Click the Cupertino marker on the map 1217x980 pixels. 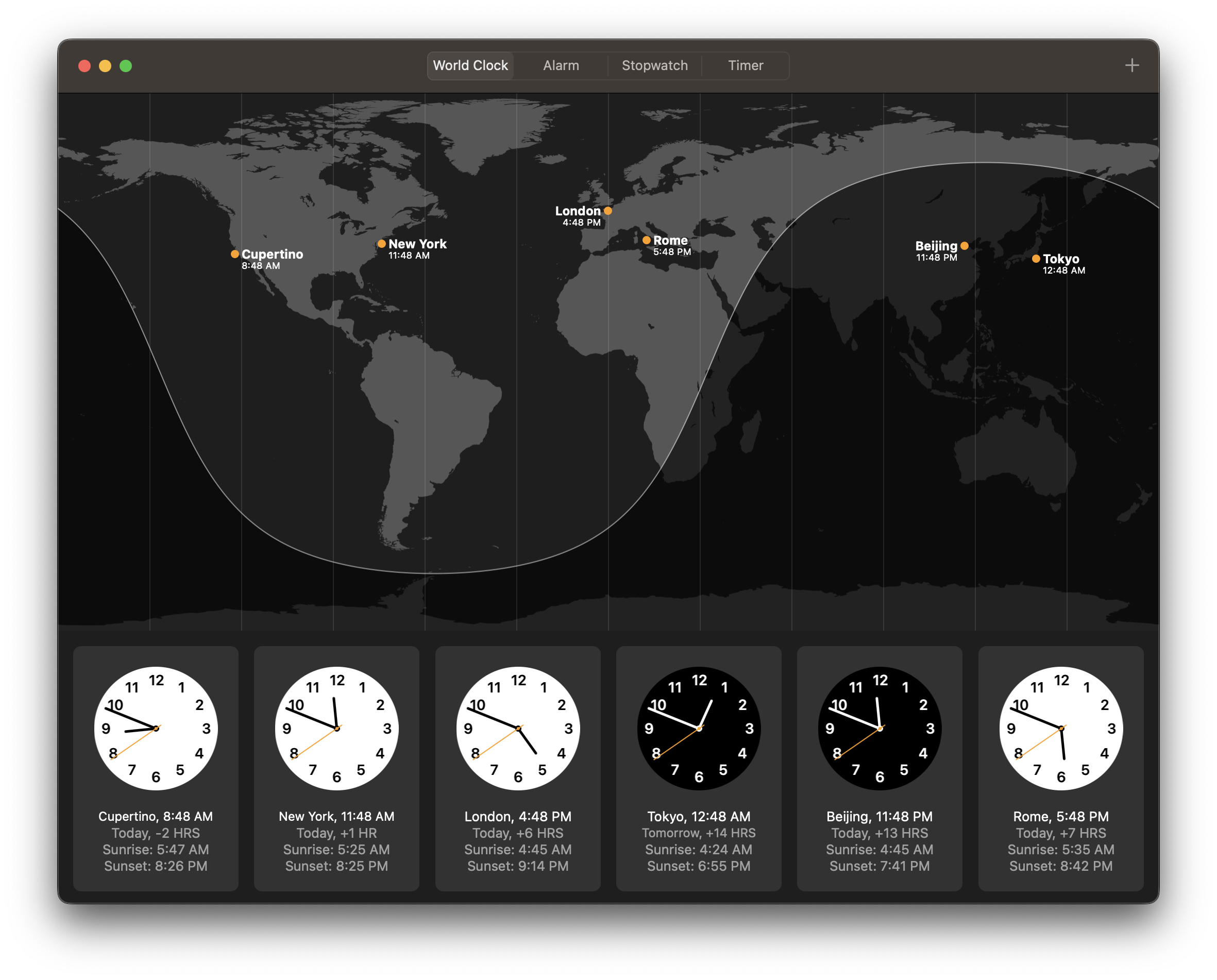(235, 254)
